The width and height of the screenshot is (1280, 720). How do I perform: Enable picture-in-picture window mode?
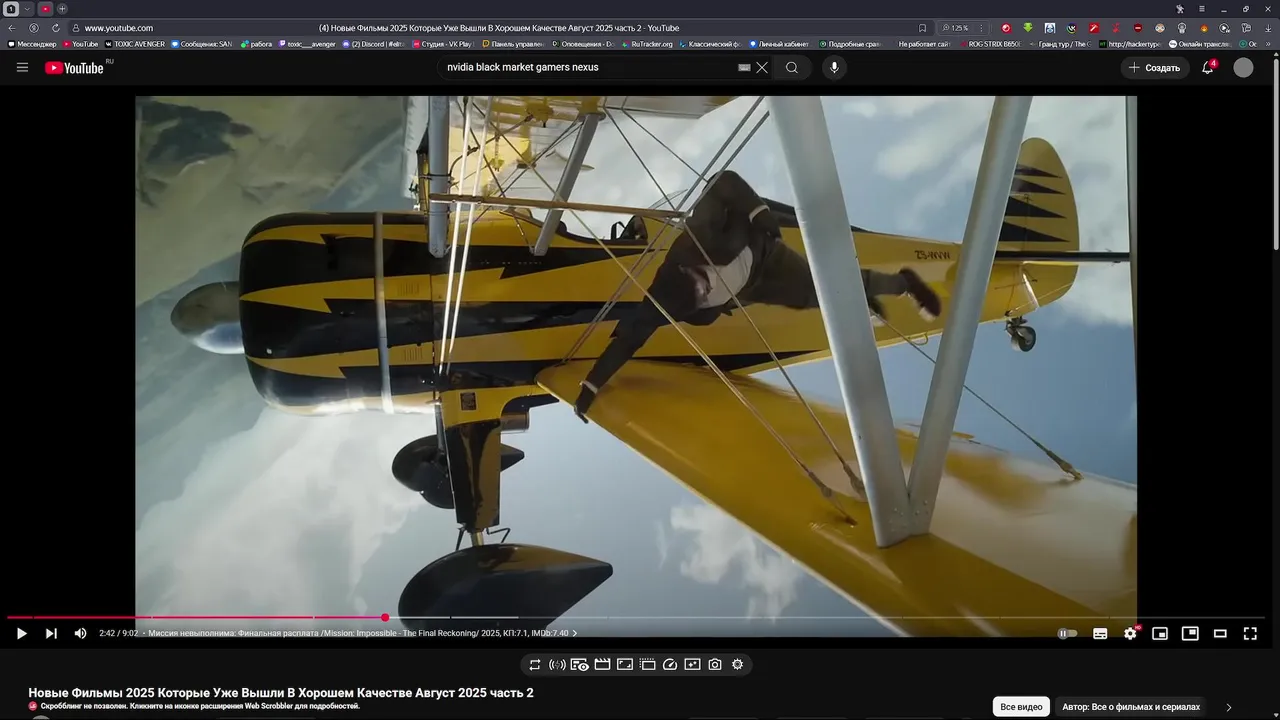point(1190,633)
